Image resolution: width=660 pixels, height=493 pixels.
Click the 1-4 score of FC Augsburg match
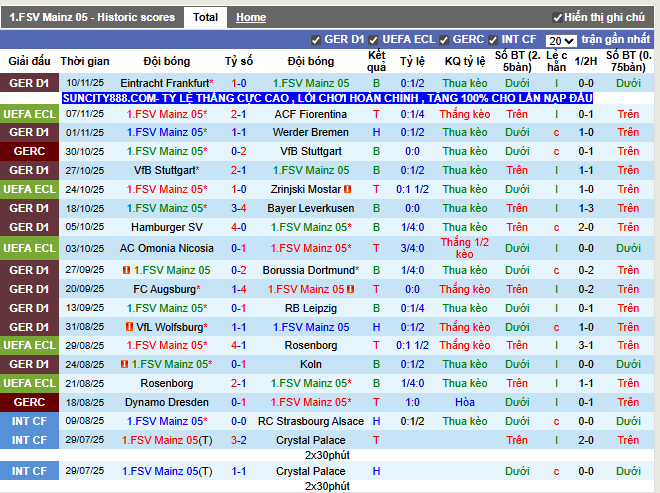[239, 289]
